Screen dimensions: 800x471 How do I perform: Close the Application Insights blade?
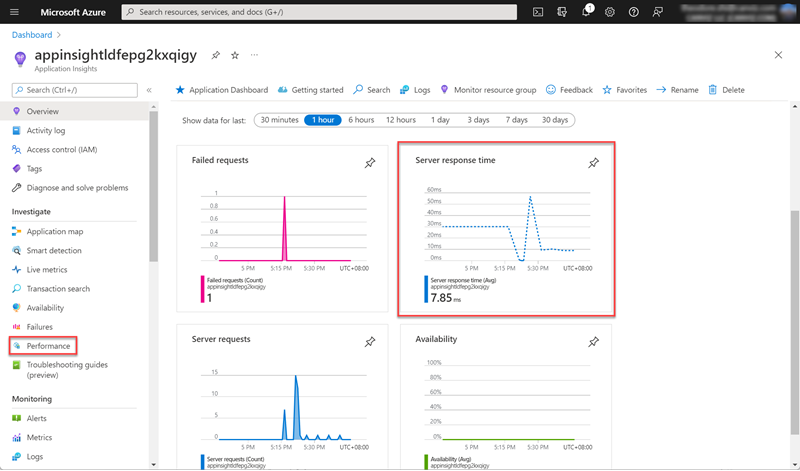tap(778, 55)
